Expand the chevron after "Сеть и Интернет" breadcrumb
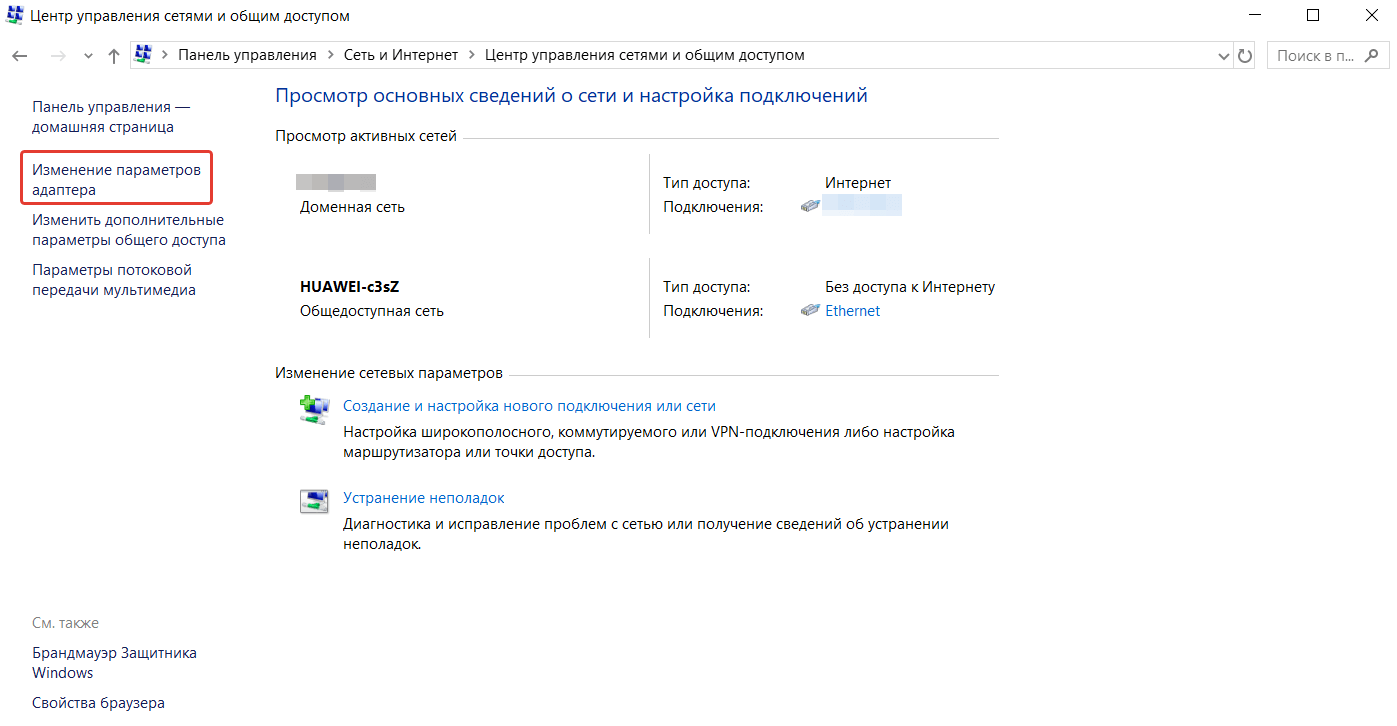The height and width of the screenshot is (726, 1397). [x=471, y=55]
